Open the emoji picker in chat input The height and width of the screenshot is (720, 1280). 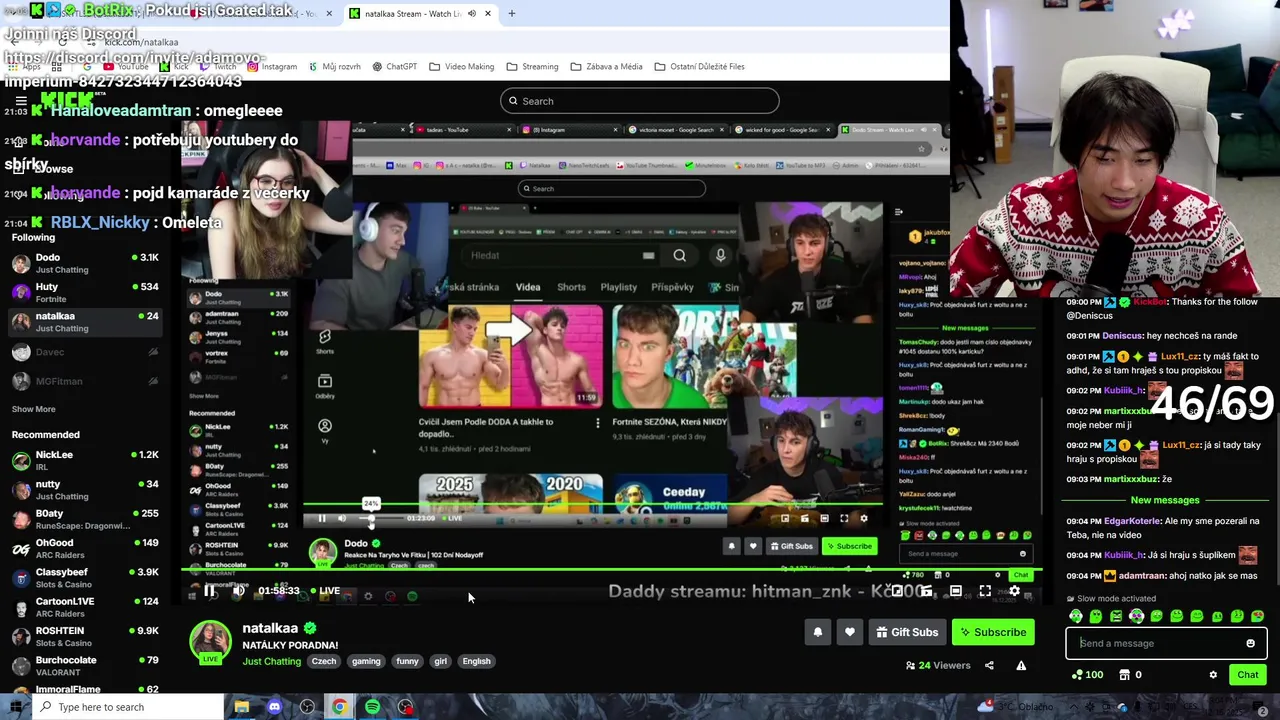pos(1250,643)
